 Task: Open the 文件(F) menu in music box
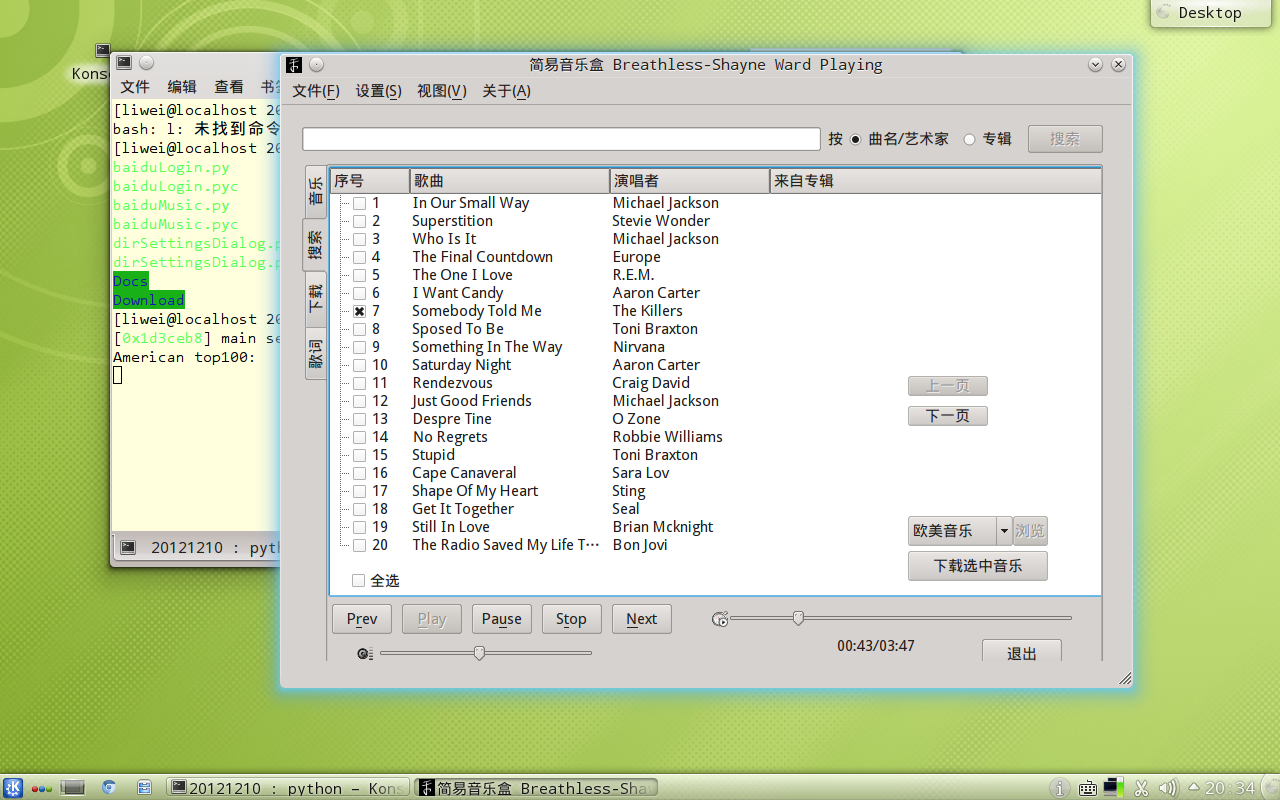tap(316, 91)
